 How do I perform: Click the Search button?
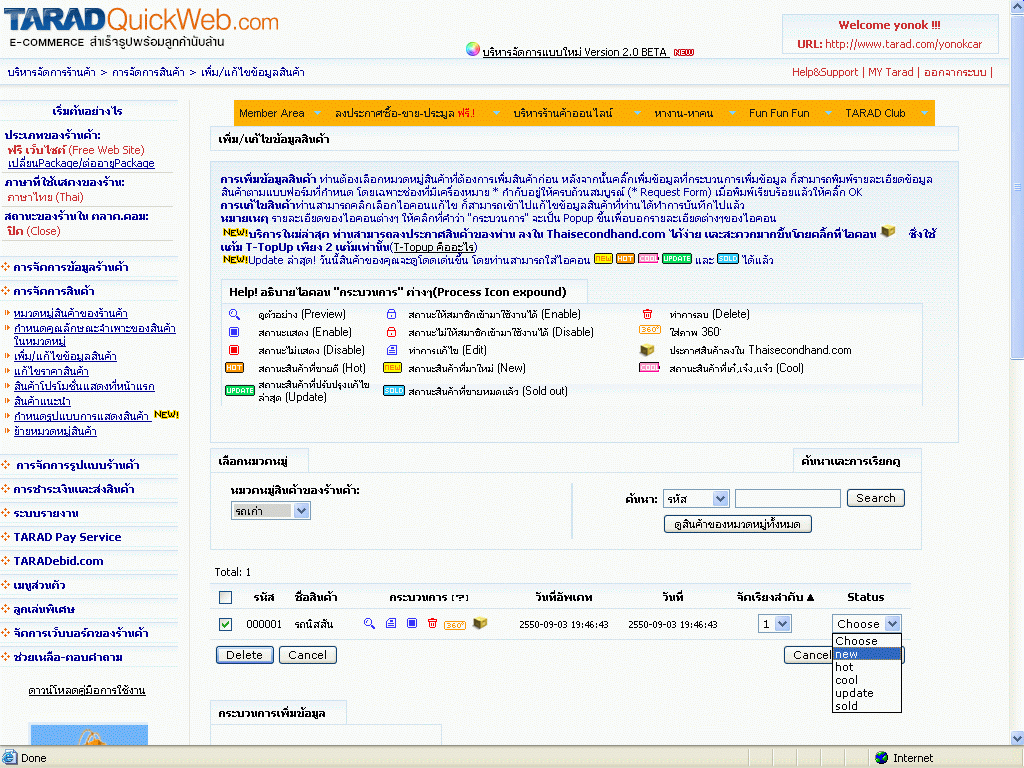tap(875, 498)
